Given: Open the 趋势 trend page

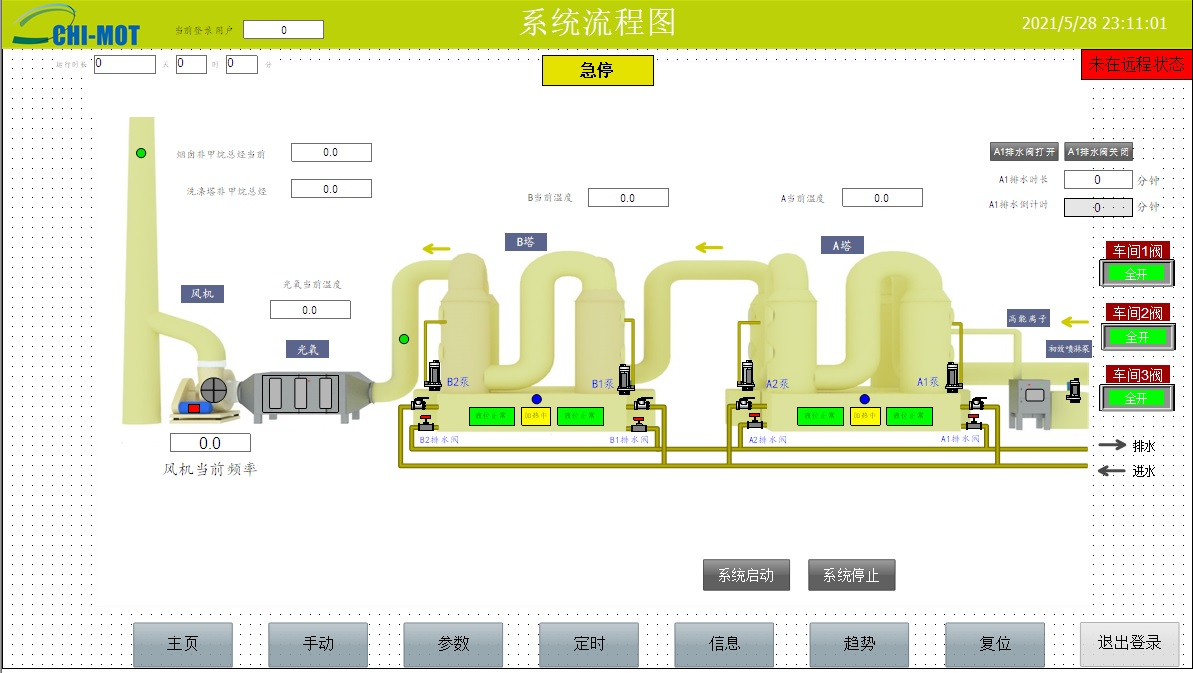Looking at the screenshot, I should [x=859, y=643].
